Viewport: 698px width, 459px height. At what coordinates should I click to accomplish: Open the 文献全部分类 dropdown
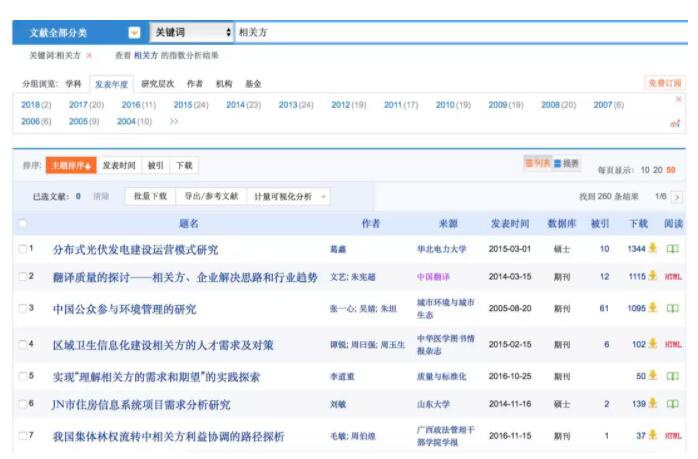(x=134, y=33)
